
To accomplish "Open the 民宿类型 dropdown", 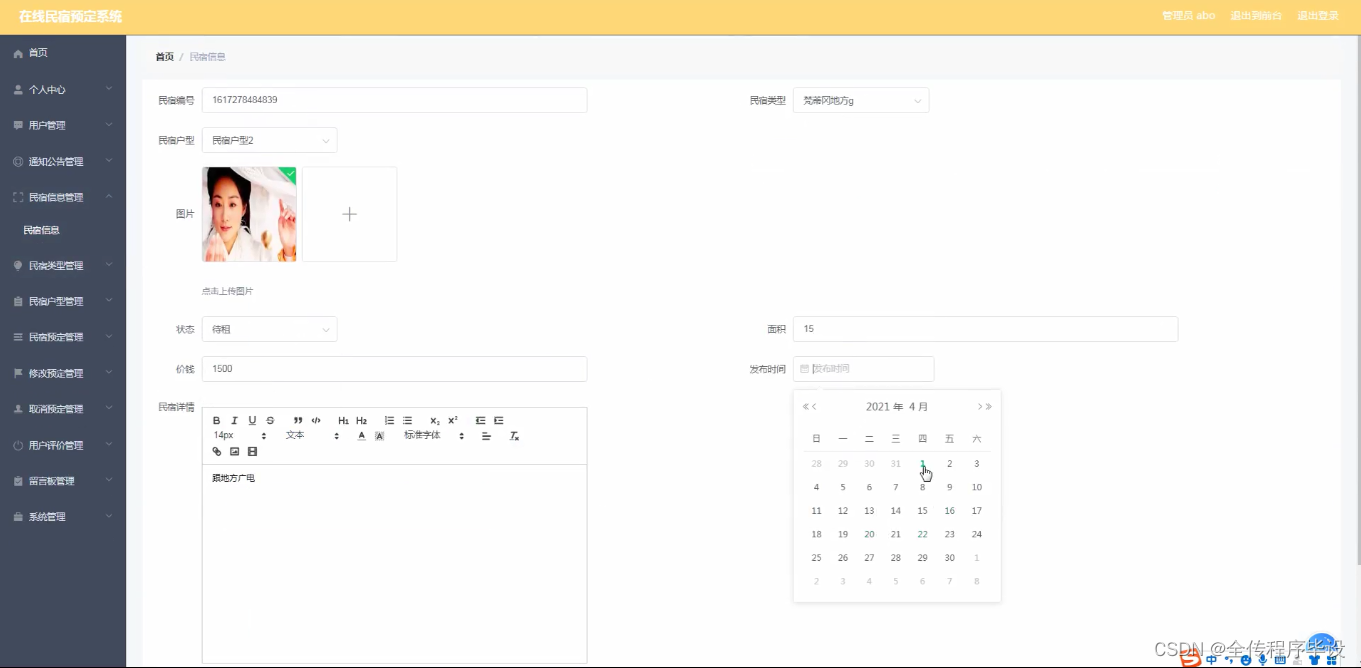I will point(861,100).
